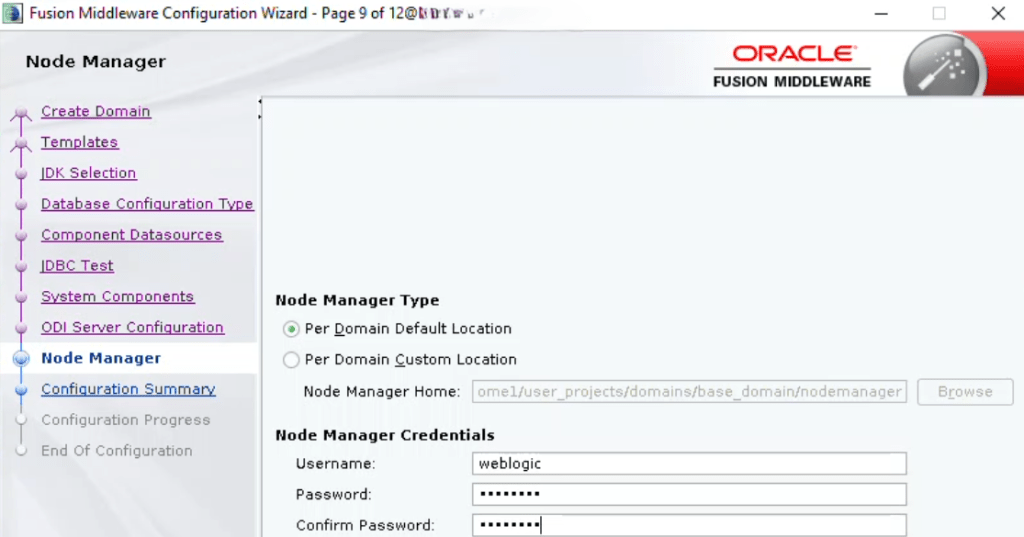The height and width of the screenshot is (537, 1024).
Task: Click the ODI Server Configuration step bullet
Action: click(x=21, y=329)
